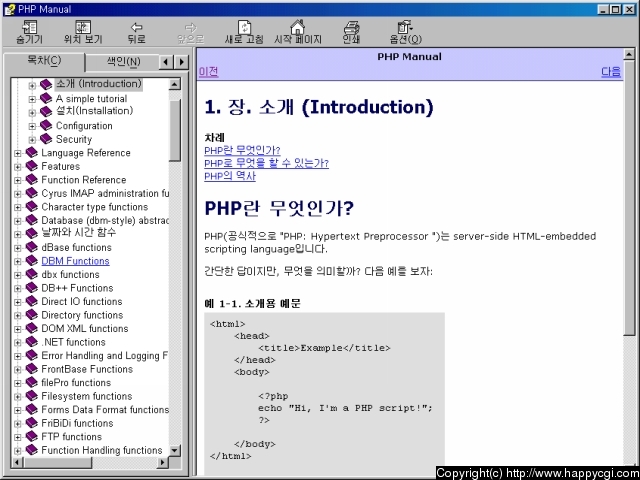Click the book icon beside filePro functions
Image resolution: width=640 pixels, height=480 pixels.
pyautogui.click(x=31, y=382)
